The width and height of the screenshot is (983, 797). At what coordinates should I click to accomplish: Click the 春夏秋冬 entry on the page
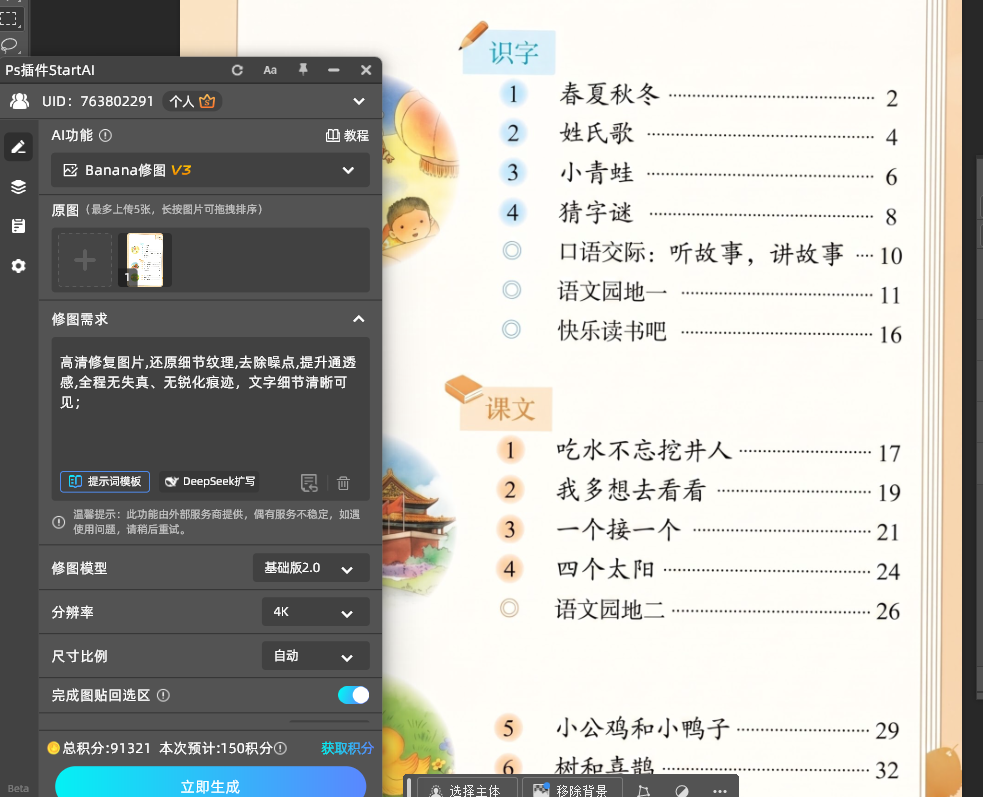(x=609, y=94)
